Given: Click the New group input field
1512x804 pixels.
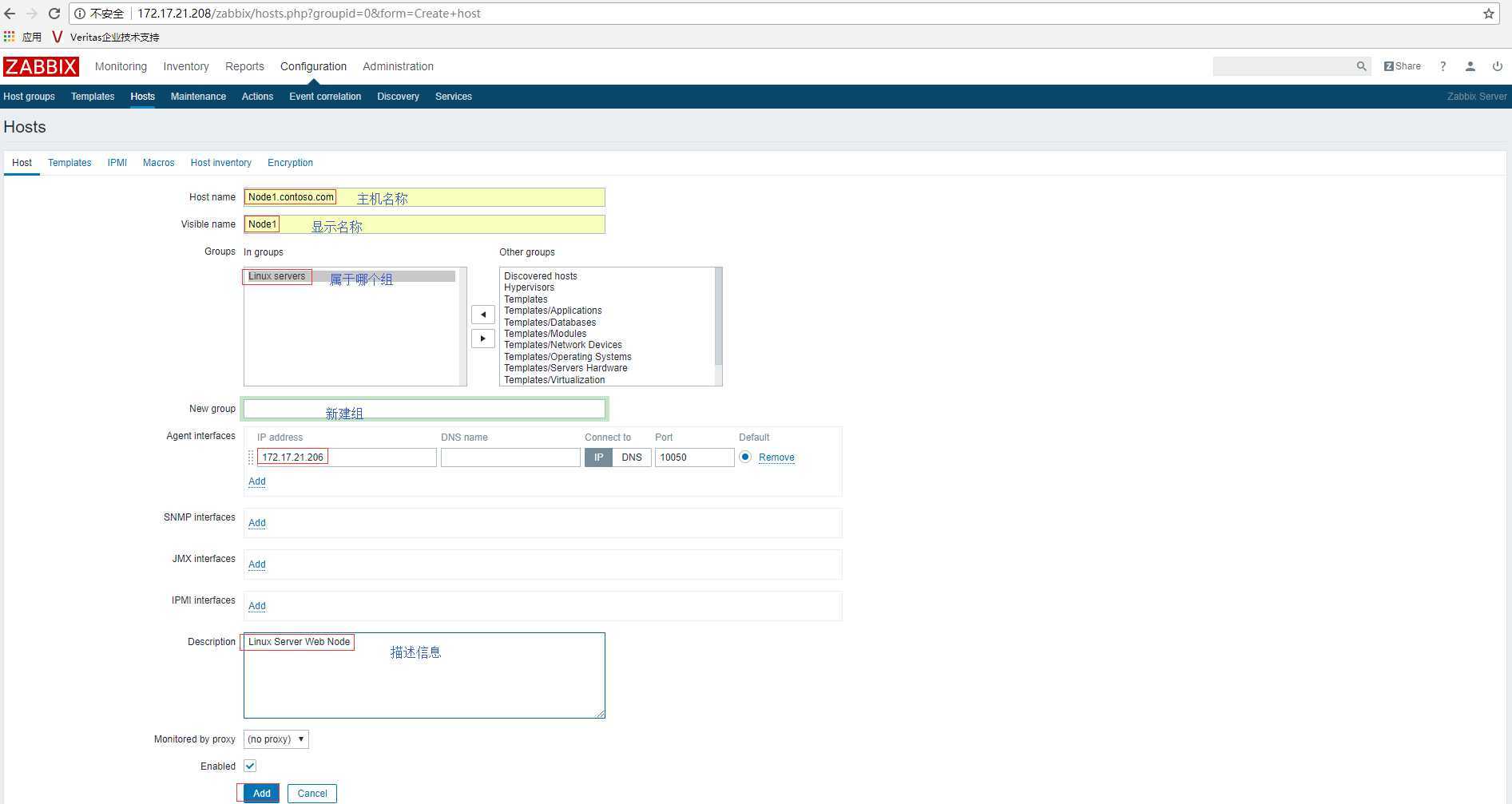Looking at the screenshot, I should 424,409.
